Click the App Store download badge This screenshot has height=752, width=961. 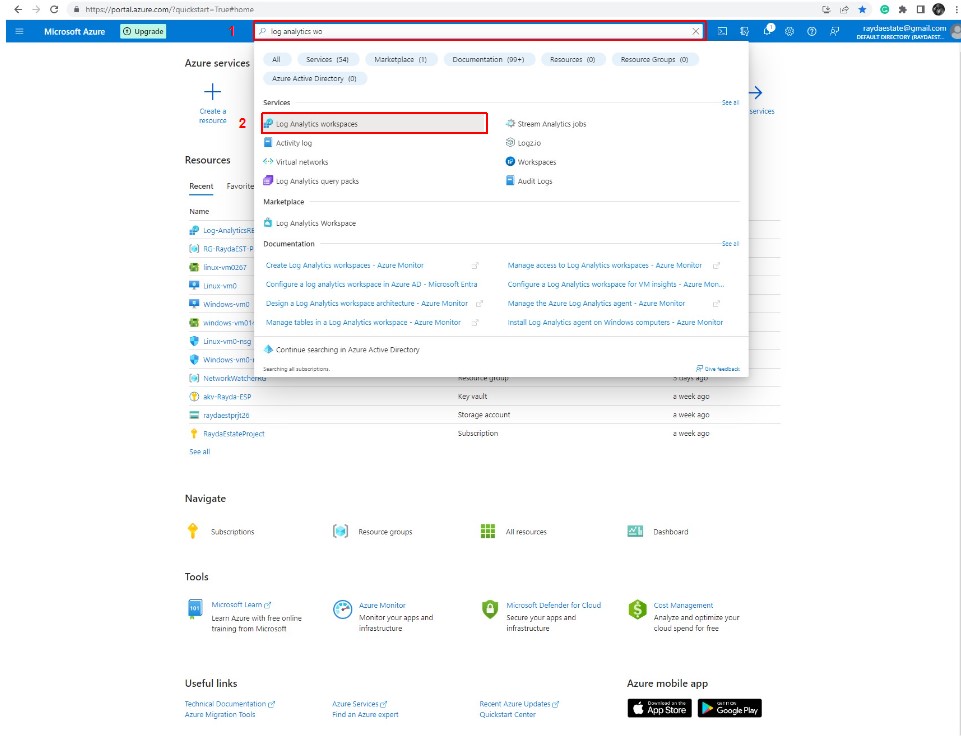(x=659, y=708)
